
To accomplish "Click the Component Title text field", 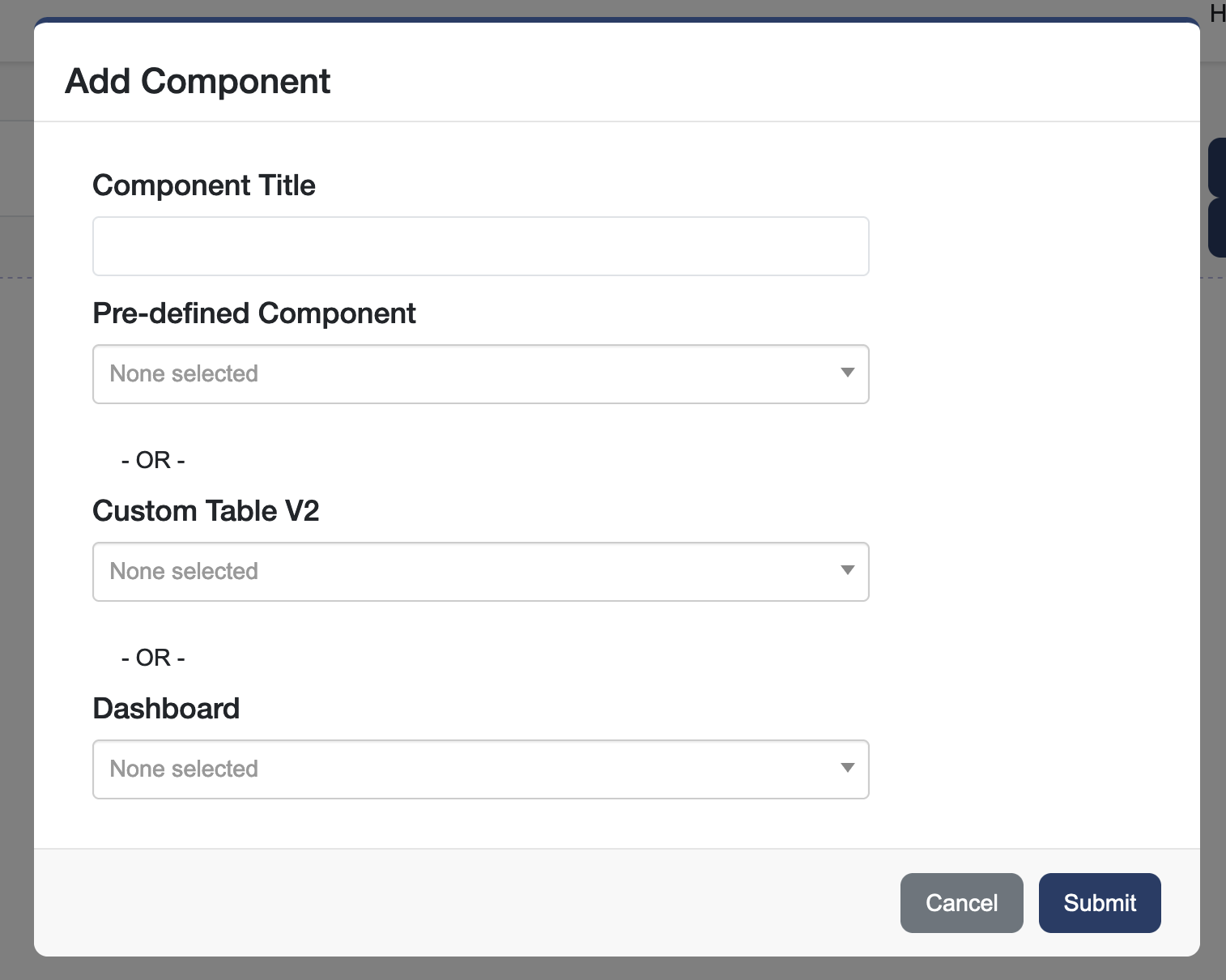I will pos(480,246).
